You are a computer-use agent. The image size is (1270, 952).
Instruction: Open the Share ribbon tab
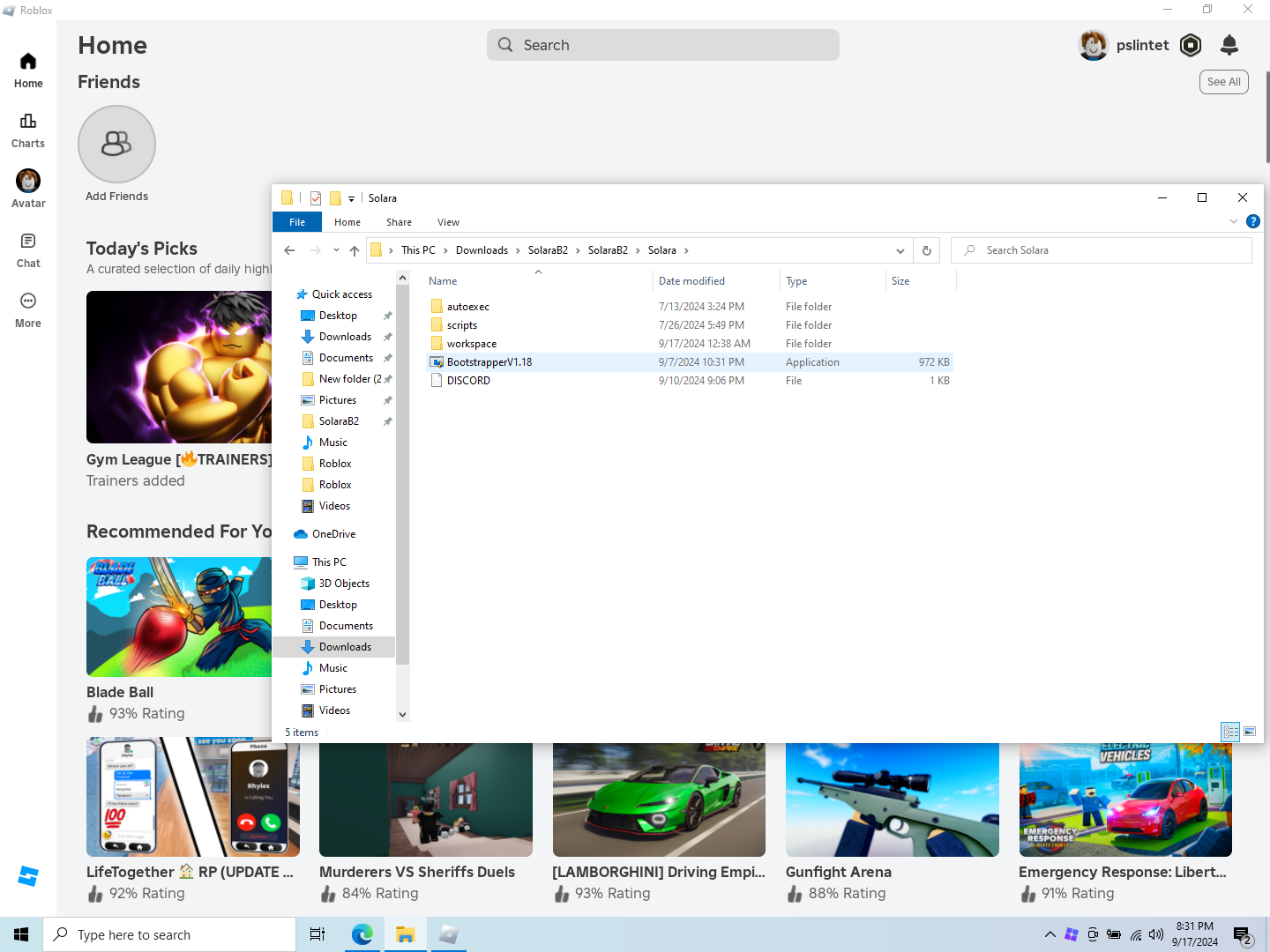pyautogui.click(x=399, y=222)
